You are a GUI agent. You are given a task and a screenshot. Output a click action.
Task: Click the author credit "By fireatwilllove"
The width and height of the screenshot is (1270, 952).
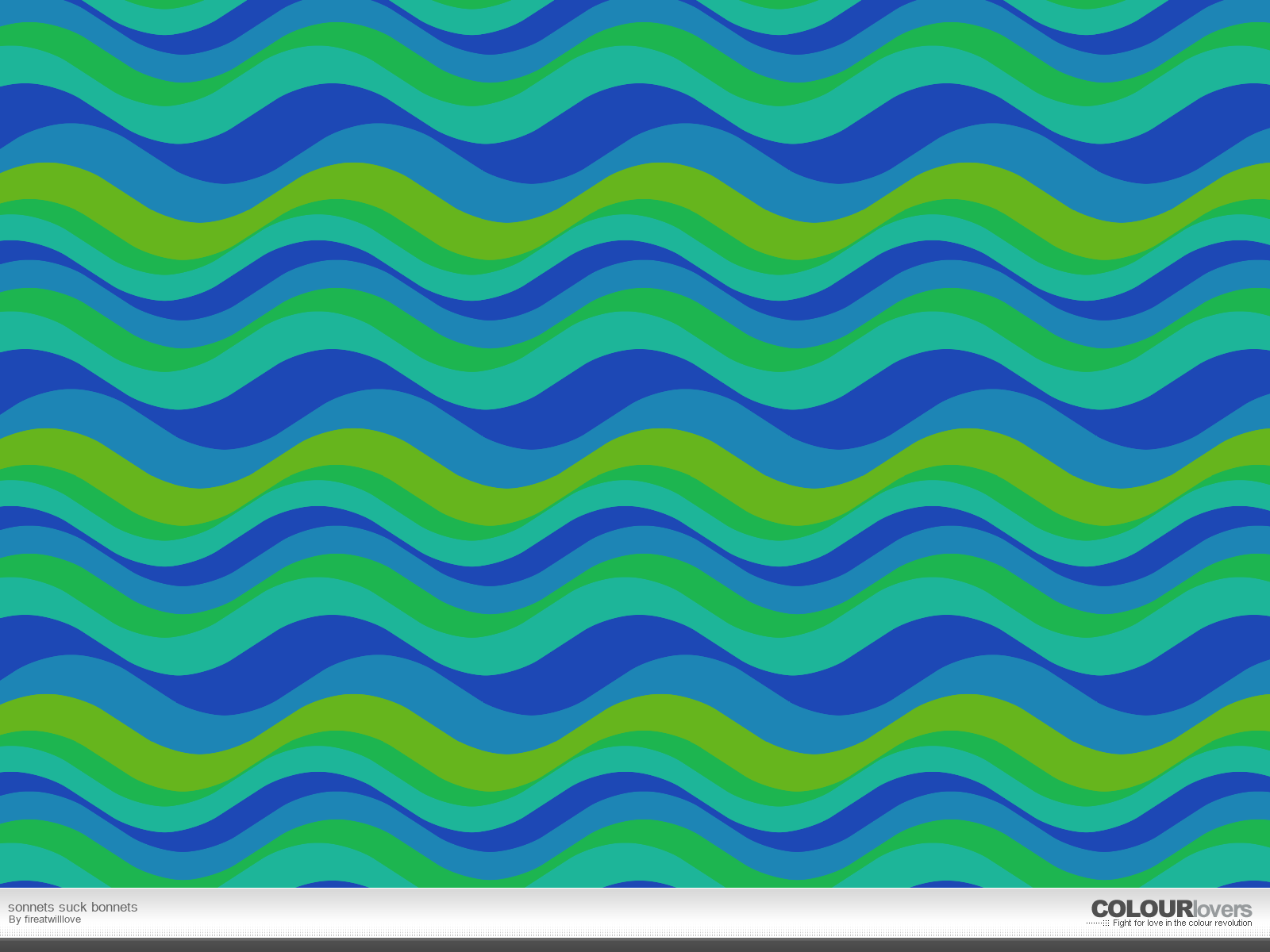pos(44,919)
